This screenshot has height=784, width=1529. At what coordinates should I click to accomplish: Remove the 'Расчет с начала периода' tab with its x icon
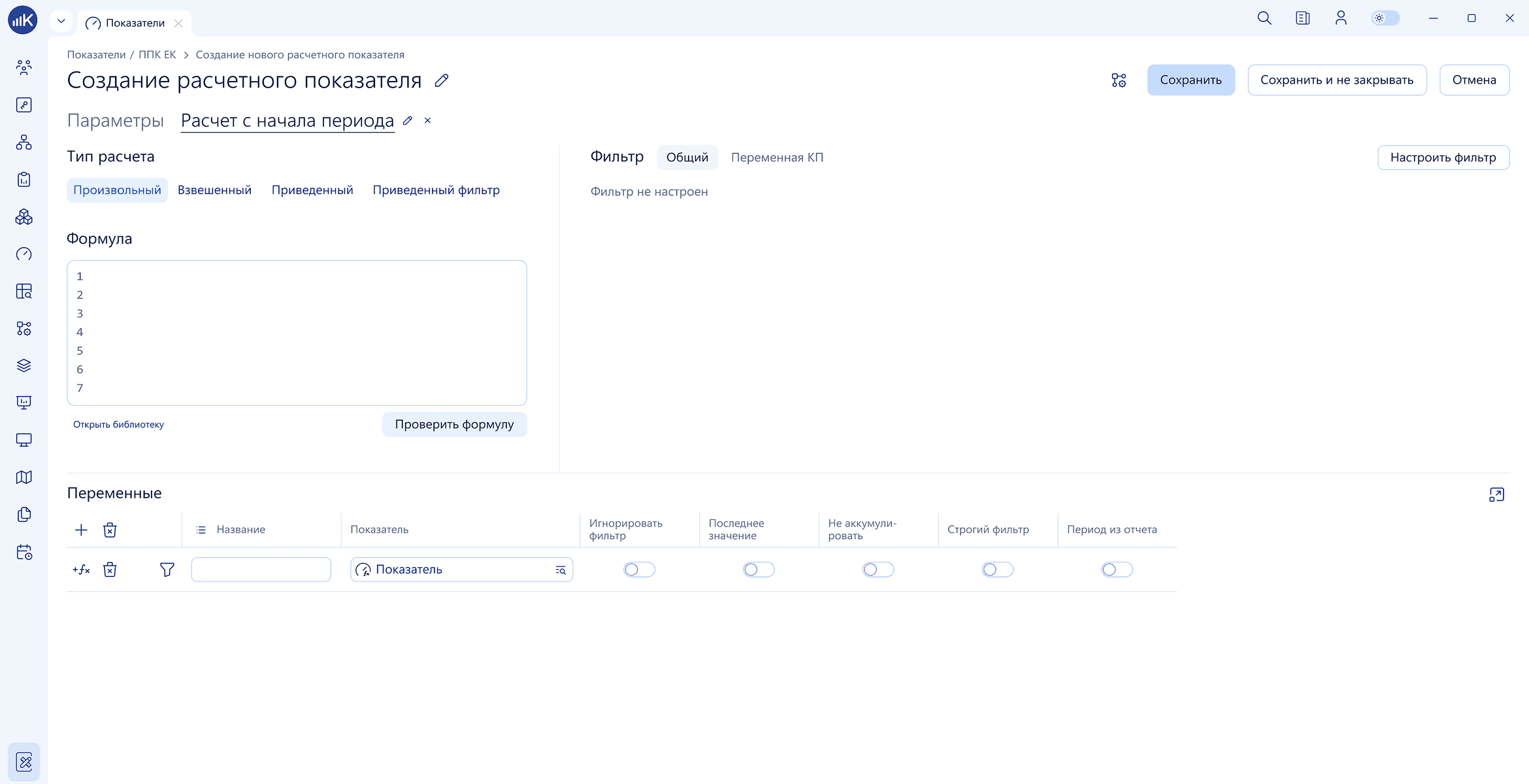tap(428, 121)
